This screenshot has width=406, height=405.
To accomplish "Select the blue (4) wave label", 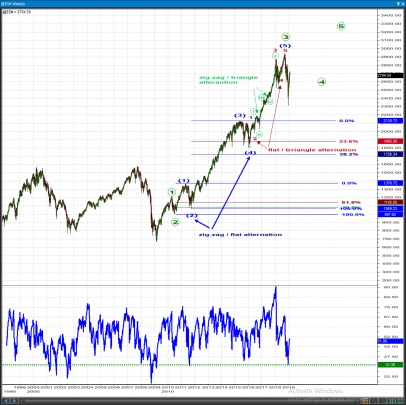I will (x=250, y=153).
